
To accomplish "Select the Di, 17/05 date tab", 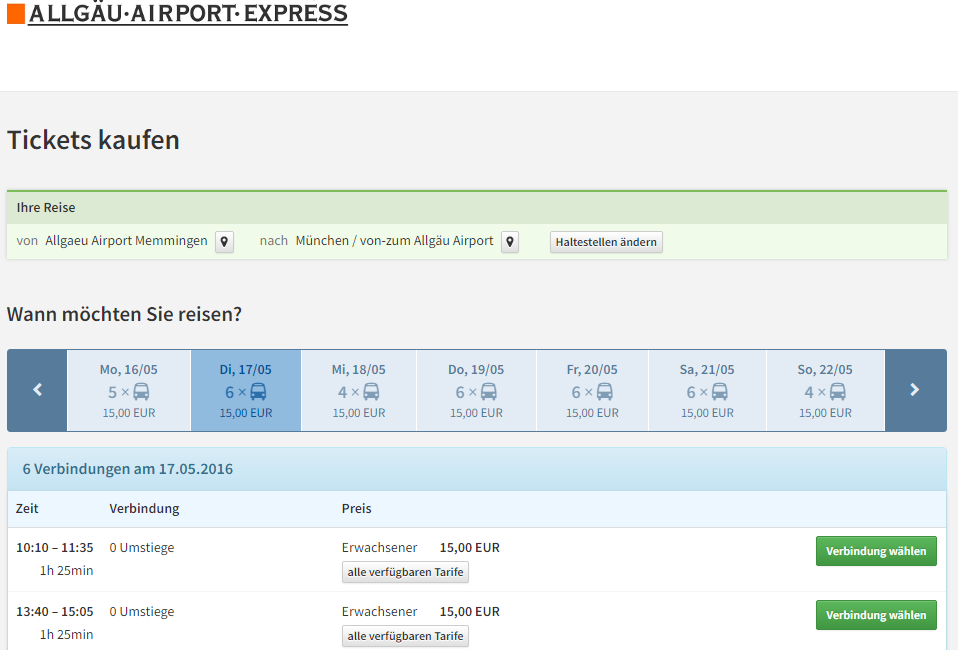I will 246,390.
